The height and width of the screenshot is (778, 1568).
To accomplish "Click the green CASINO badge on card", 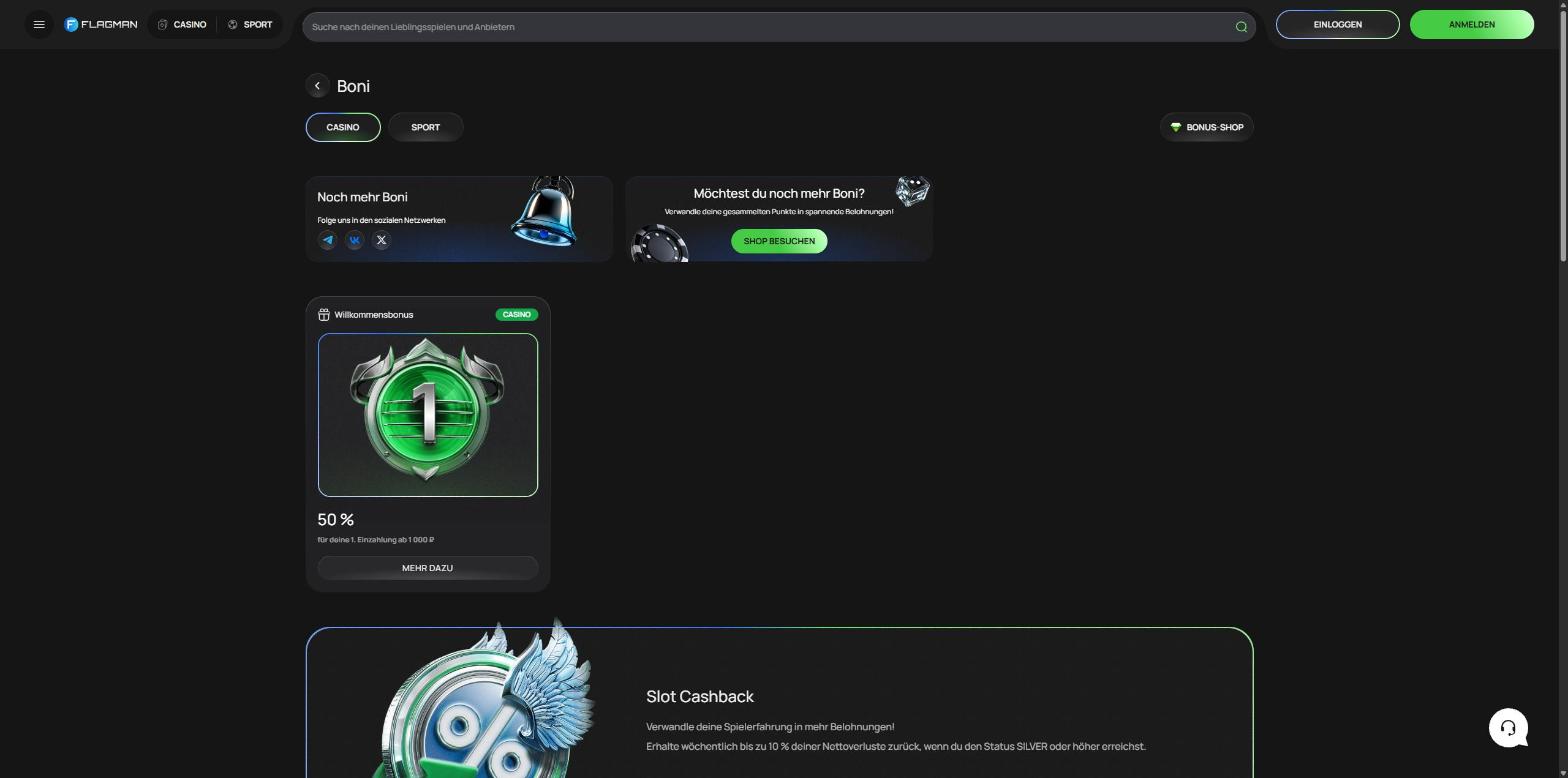I will click(x=516, y=315).
